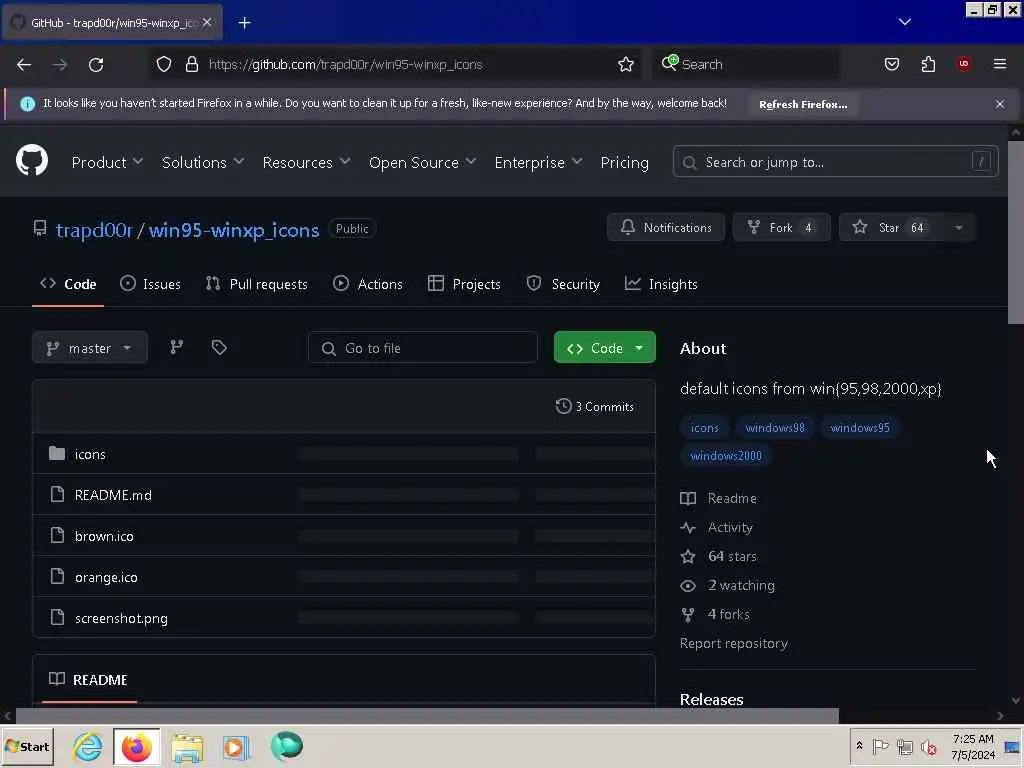Select the icons topic tag

pos(704,428)
